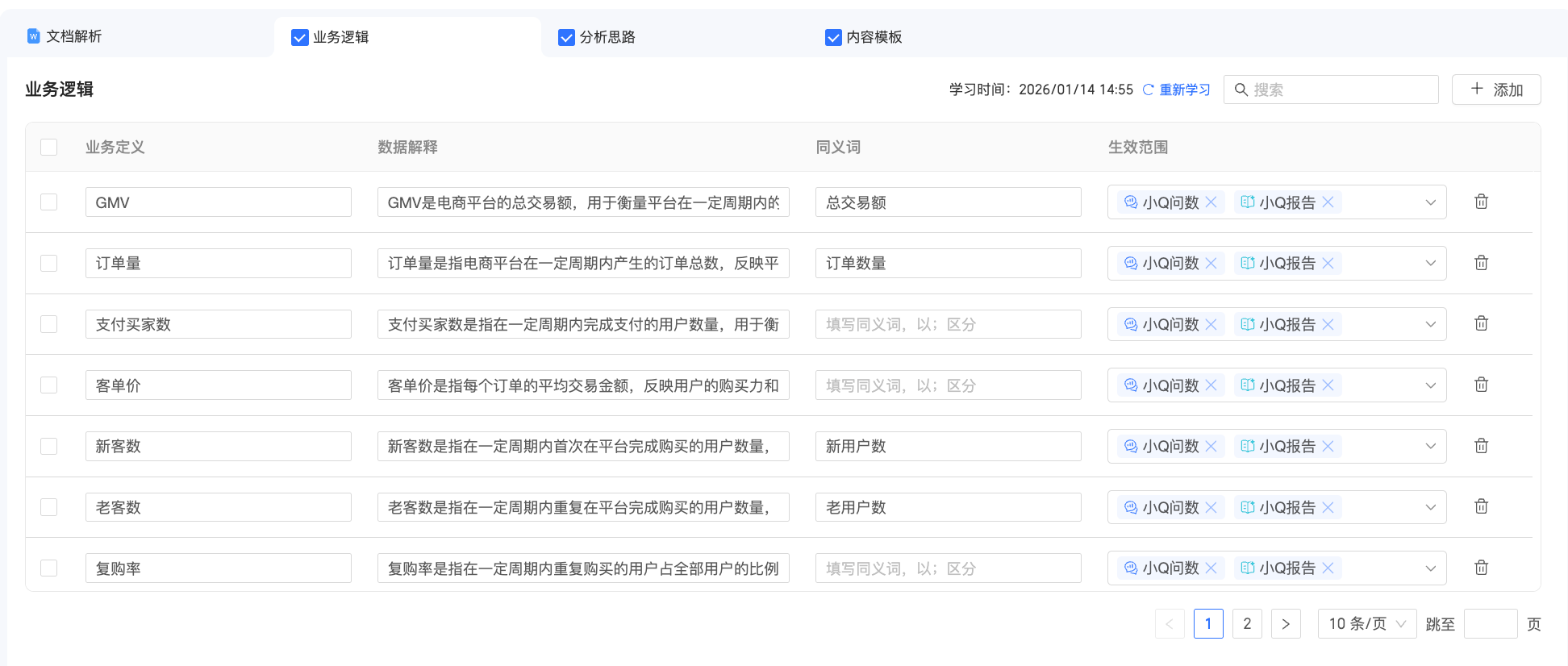
Task: Go to page 2
Action: [x=1247, y=623]
